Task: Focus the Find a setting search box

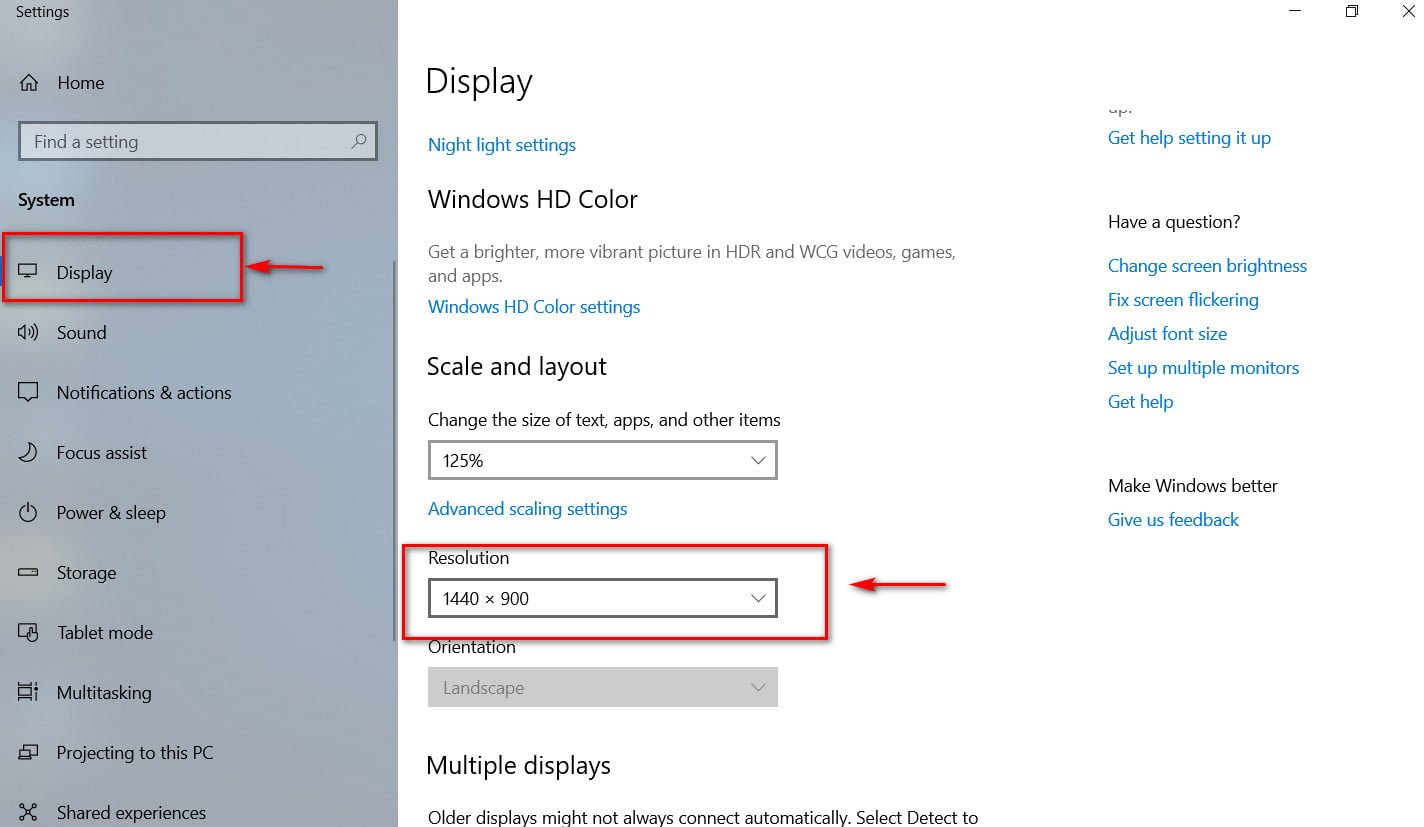Action: tap(198, 142)
